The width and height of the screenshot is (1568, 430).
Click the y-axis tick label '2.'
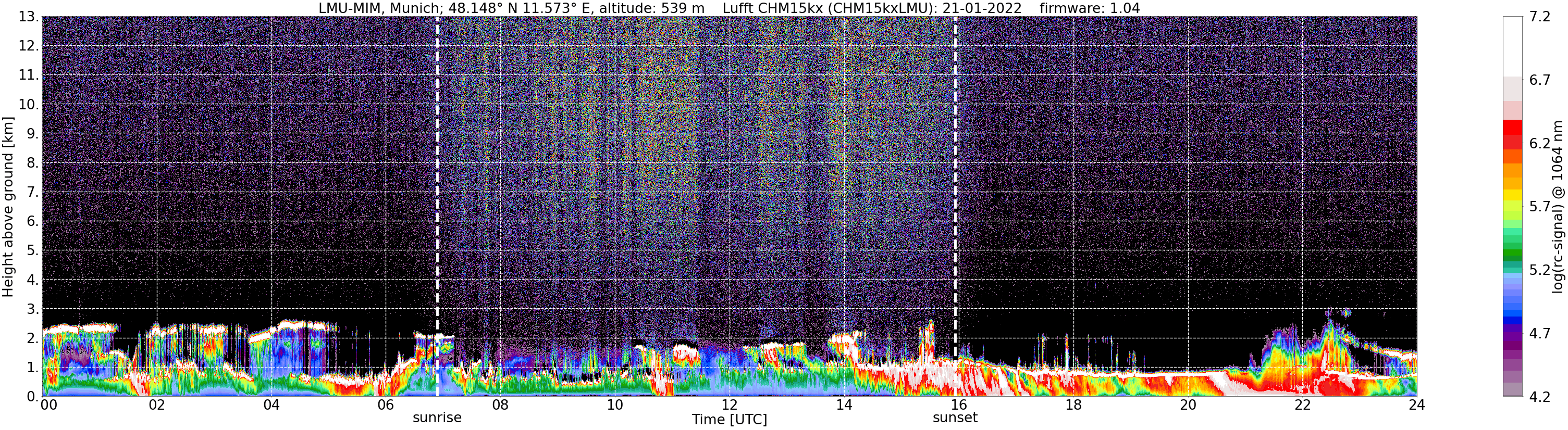pyautogui.click(x=33, y=338)
